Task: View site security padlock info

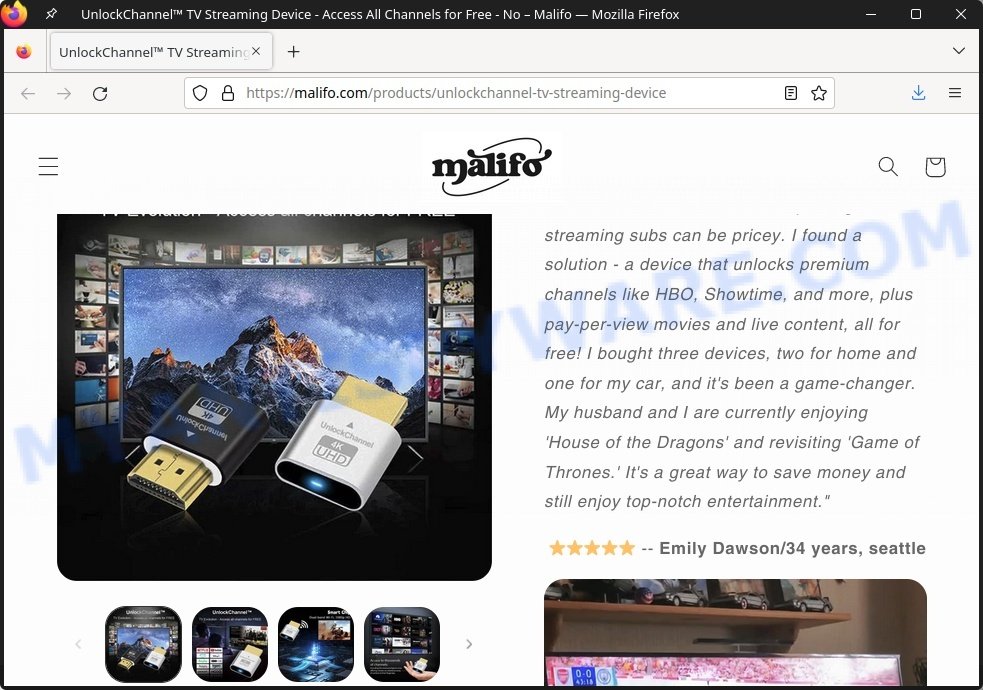Action: click(228, 93)
